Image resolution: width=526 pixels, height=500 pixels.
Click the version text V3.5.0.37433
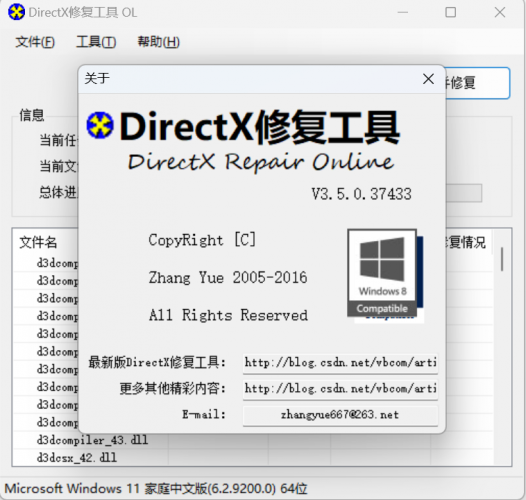tap(362, 194)
